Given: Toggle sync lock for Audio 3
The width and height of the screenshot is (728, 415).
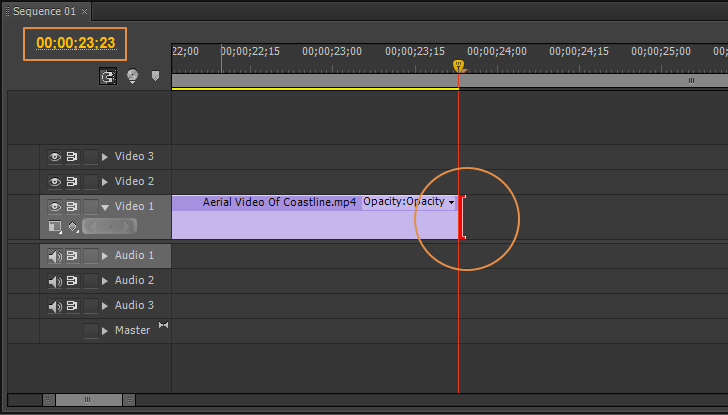Looking at the screenshot, I should pos(72,306).
